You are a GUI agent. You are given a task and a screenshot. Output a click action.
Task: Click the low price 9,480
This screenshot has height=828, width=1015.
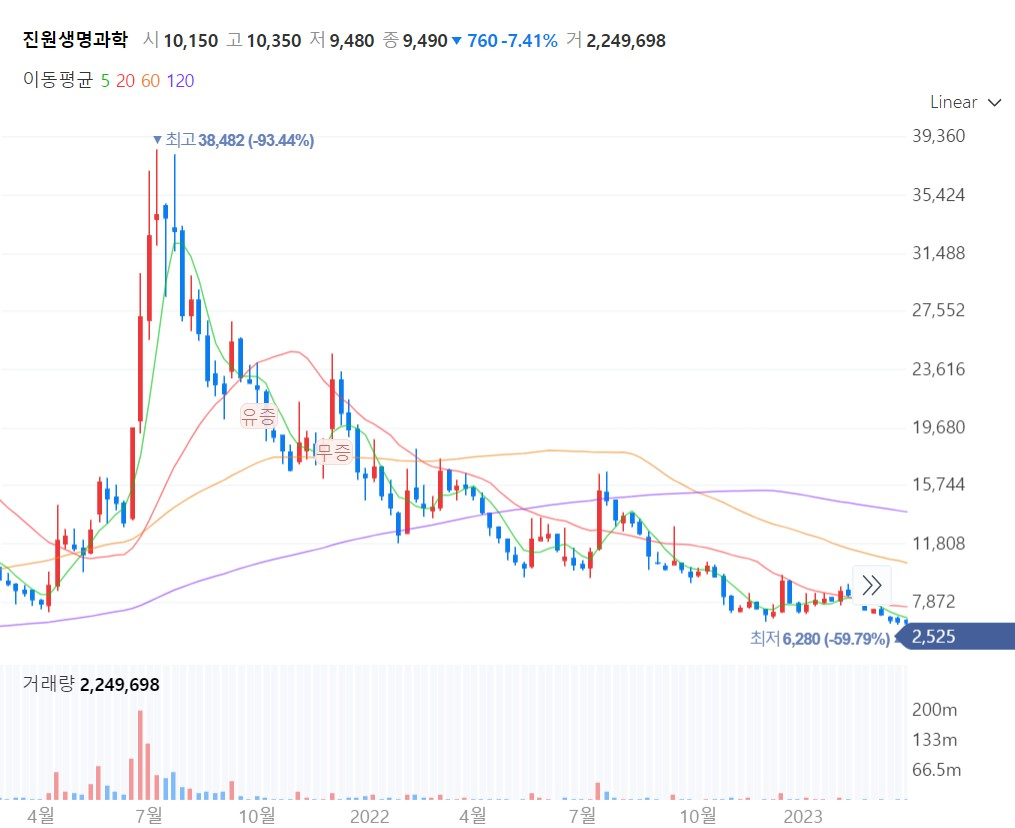[x=351, y=41]
